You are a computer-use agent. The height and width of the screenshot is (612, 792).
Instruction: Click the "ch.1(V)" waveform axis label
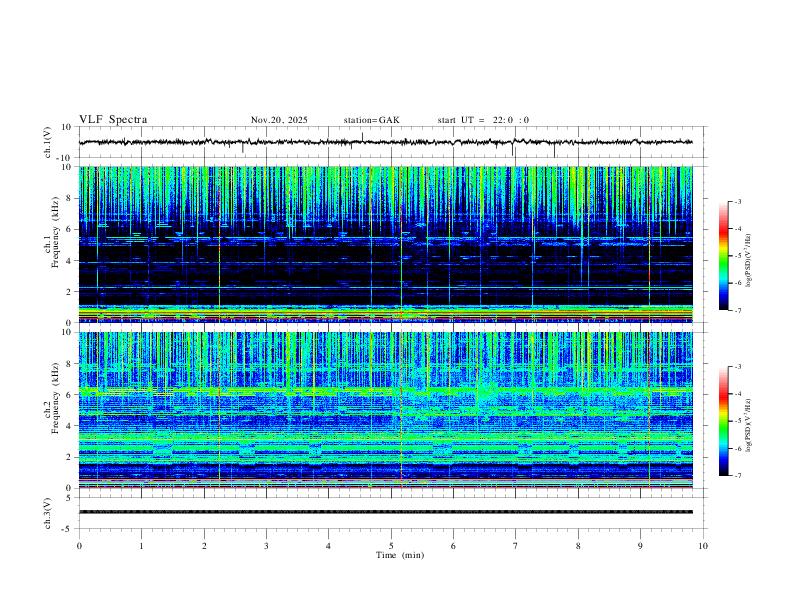48,142
